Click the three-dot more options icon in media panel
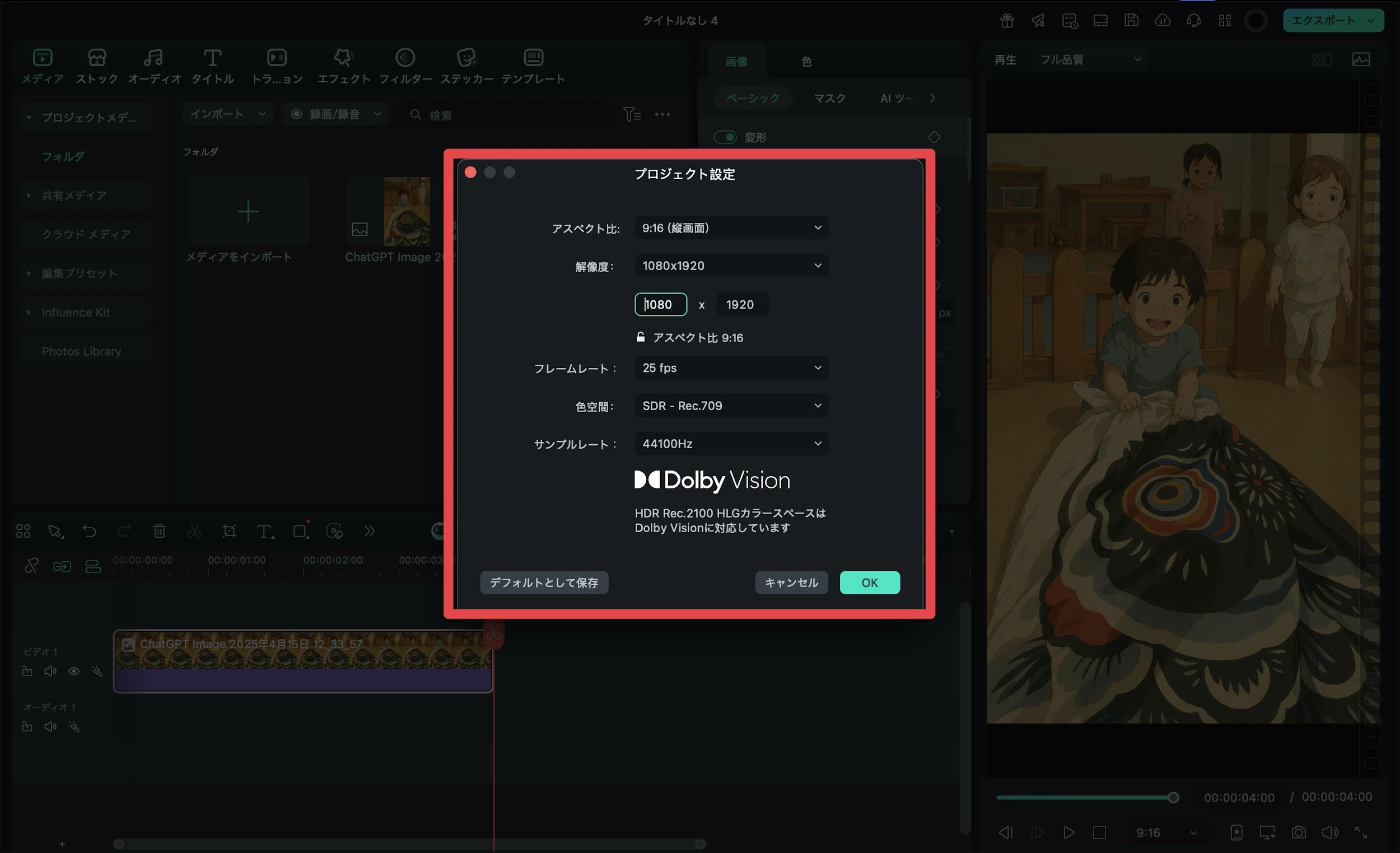Screen dimensions: 1400x853 point(662,114)
